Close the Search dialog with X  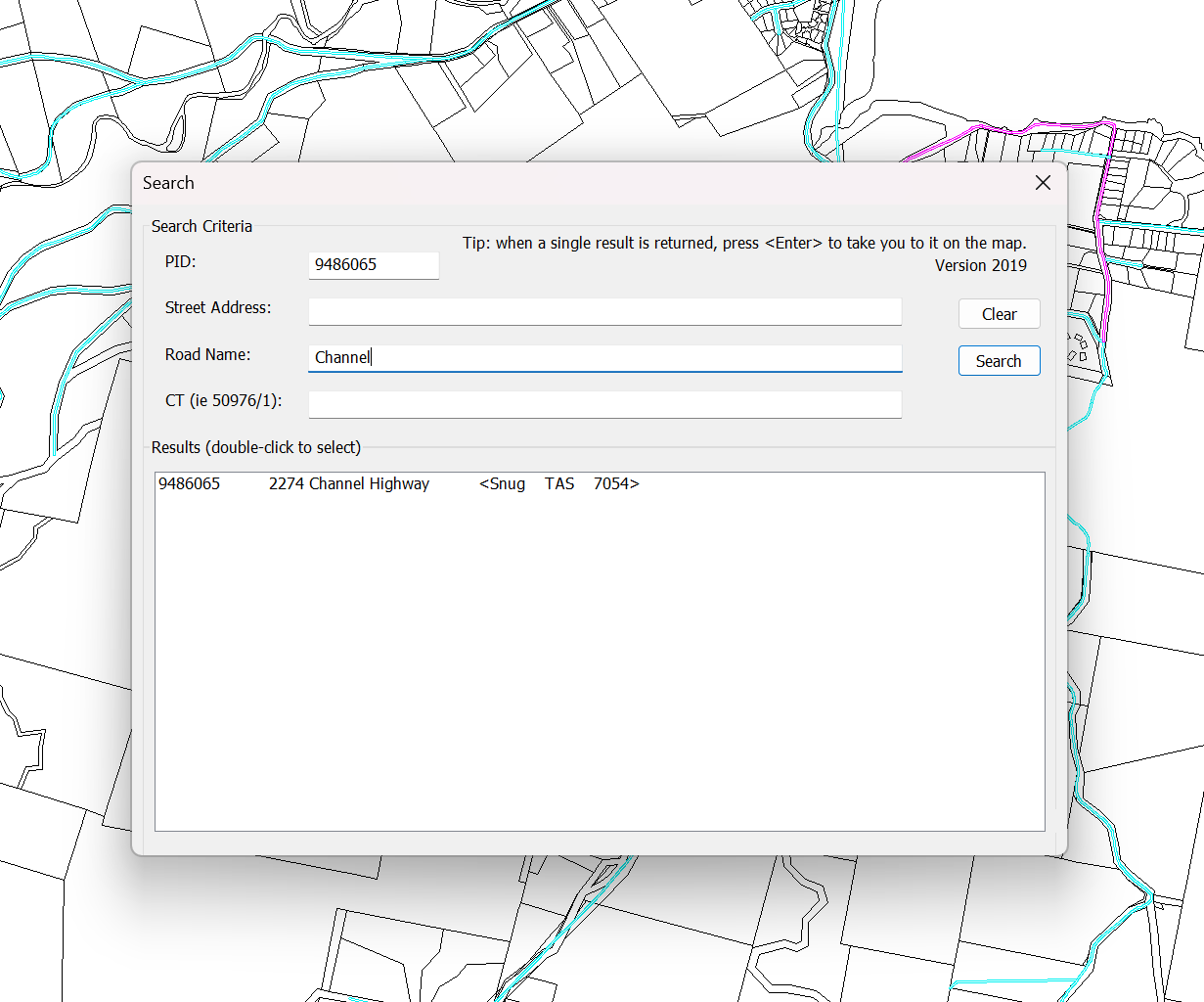click(1043, 183)
